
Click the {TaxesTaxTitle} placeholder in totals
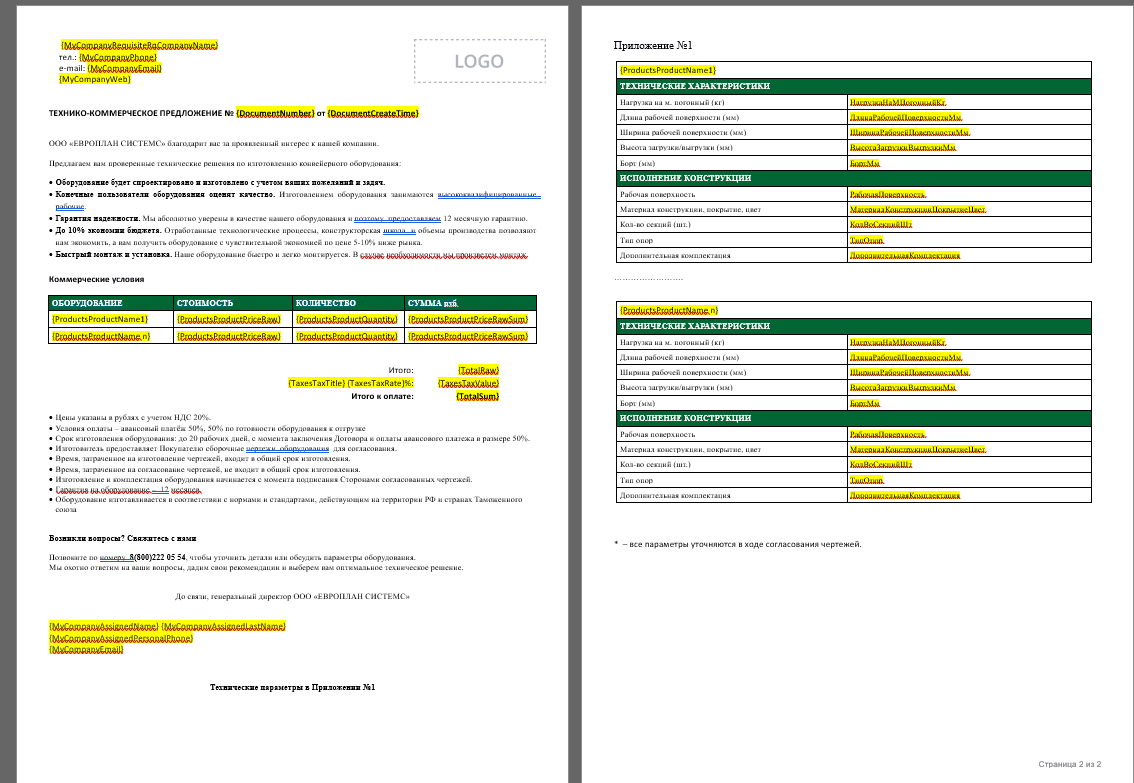316,383
